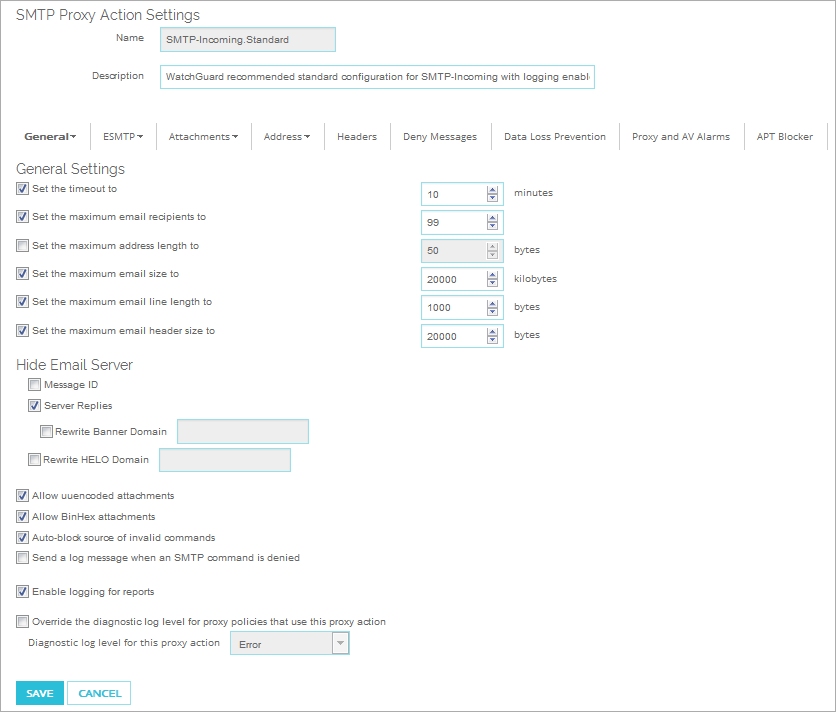
Task: Open the Deny Messages tab
Action: tap(440, 136)
